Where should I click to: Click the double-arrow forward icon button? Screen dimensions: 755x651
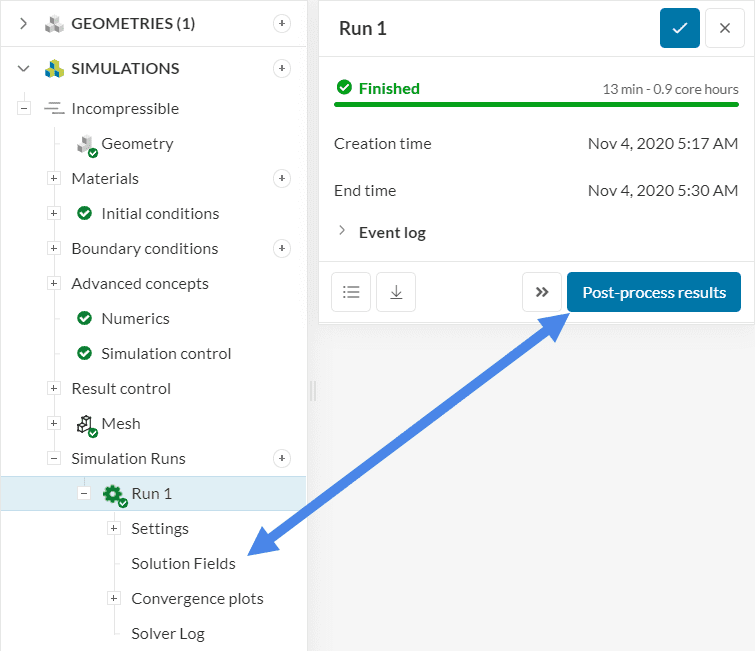[542, 292]
